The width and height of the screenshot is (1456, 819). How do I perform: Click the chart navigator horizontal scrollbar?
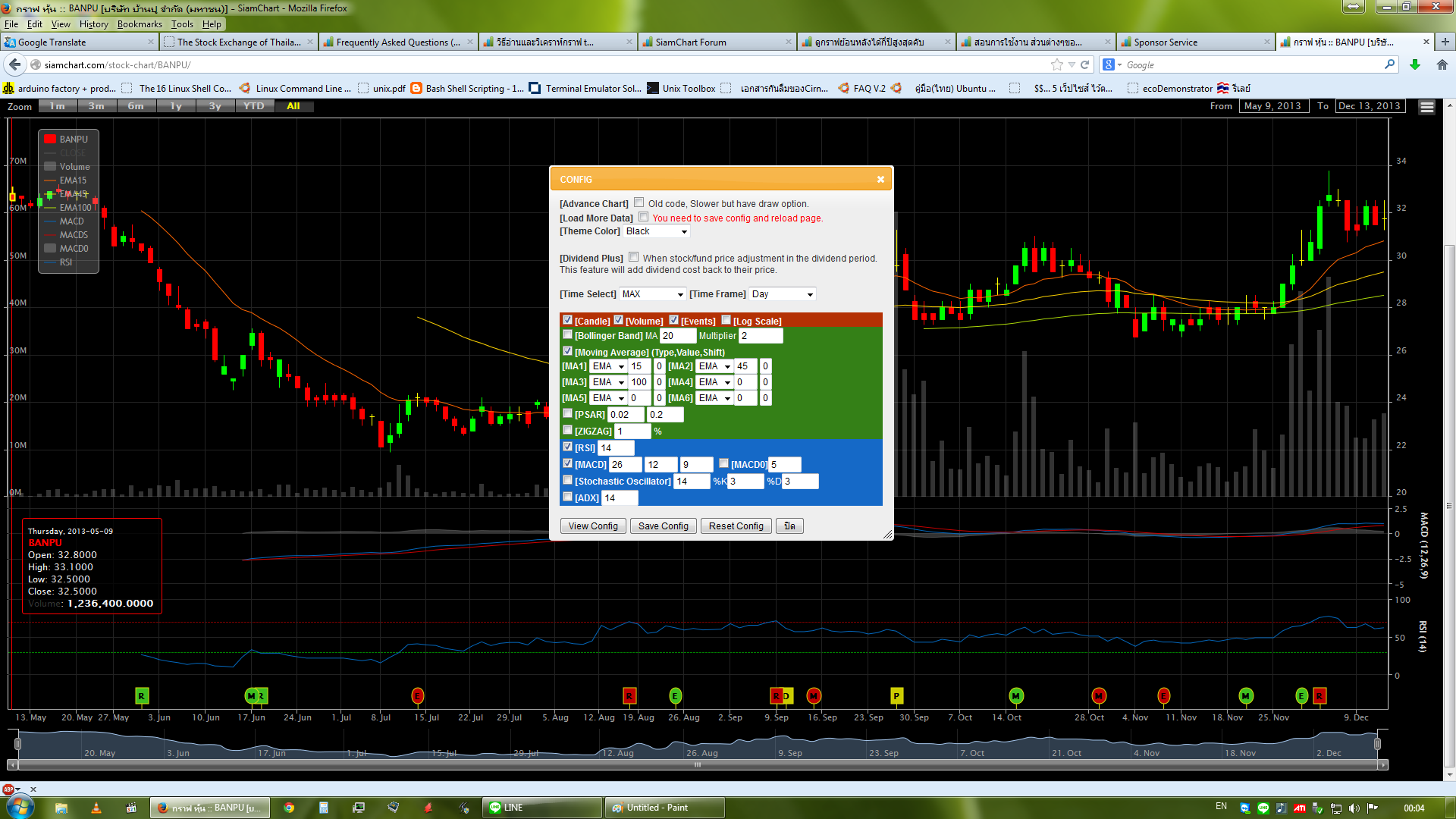[x=698, y=765]
